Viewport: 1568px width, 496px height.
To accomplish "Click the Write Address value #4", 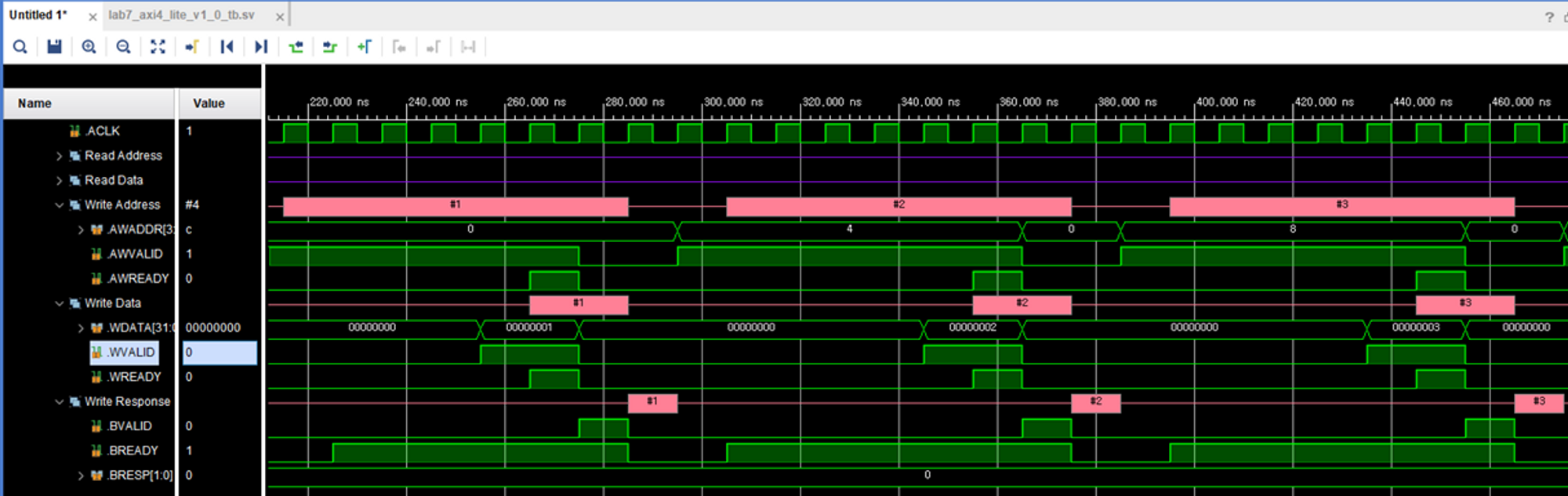I will tap(192, 205).
